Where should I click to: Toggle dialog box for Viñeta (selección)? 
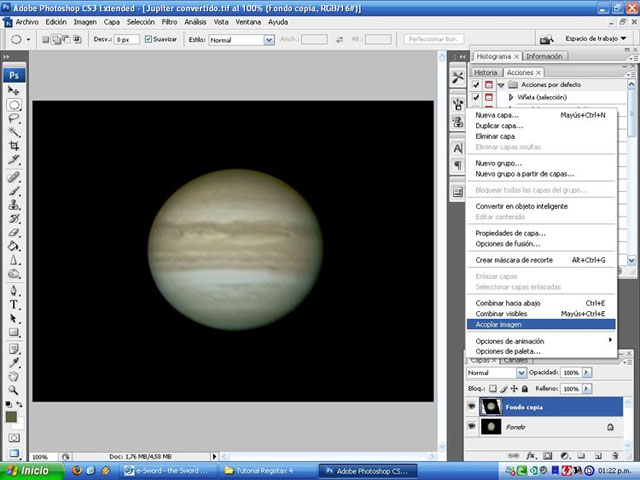click(489, 97)
